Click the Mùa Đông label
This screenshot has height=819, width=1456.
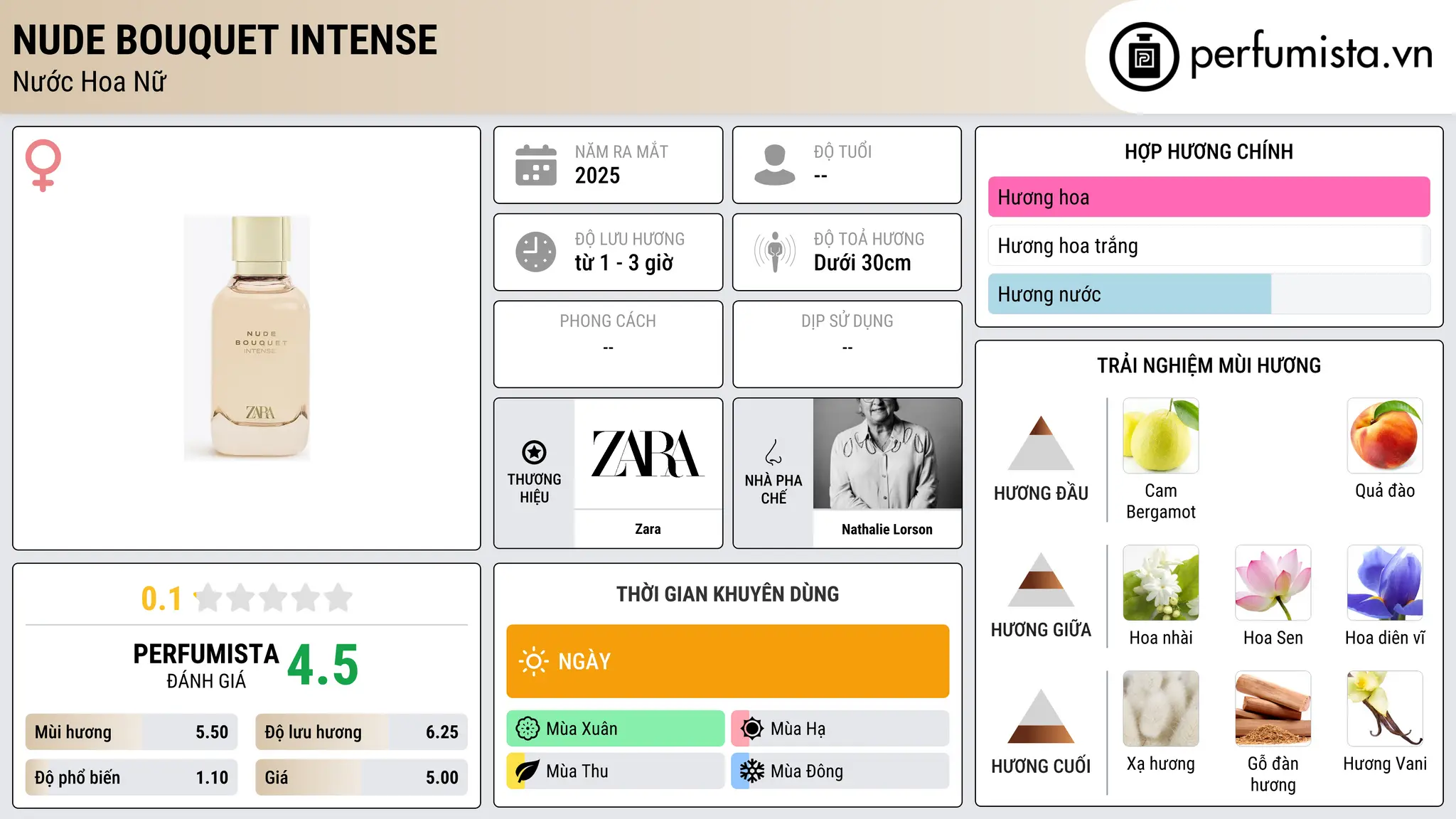click(x=806, y=771)
